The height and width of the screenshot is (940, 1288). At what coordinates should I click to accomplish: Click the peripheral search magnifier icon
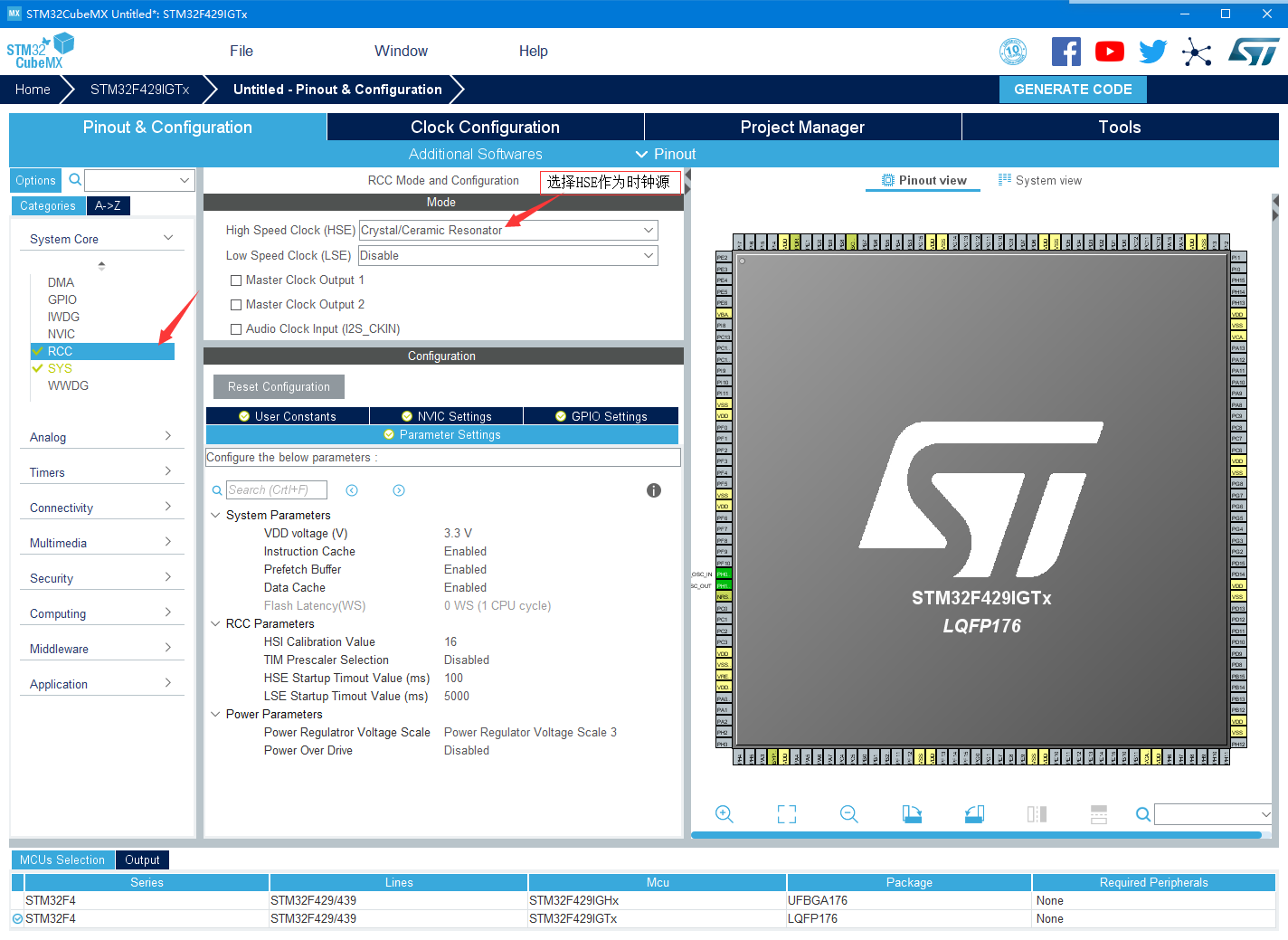tap(75, 180)
